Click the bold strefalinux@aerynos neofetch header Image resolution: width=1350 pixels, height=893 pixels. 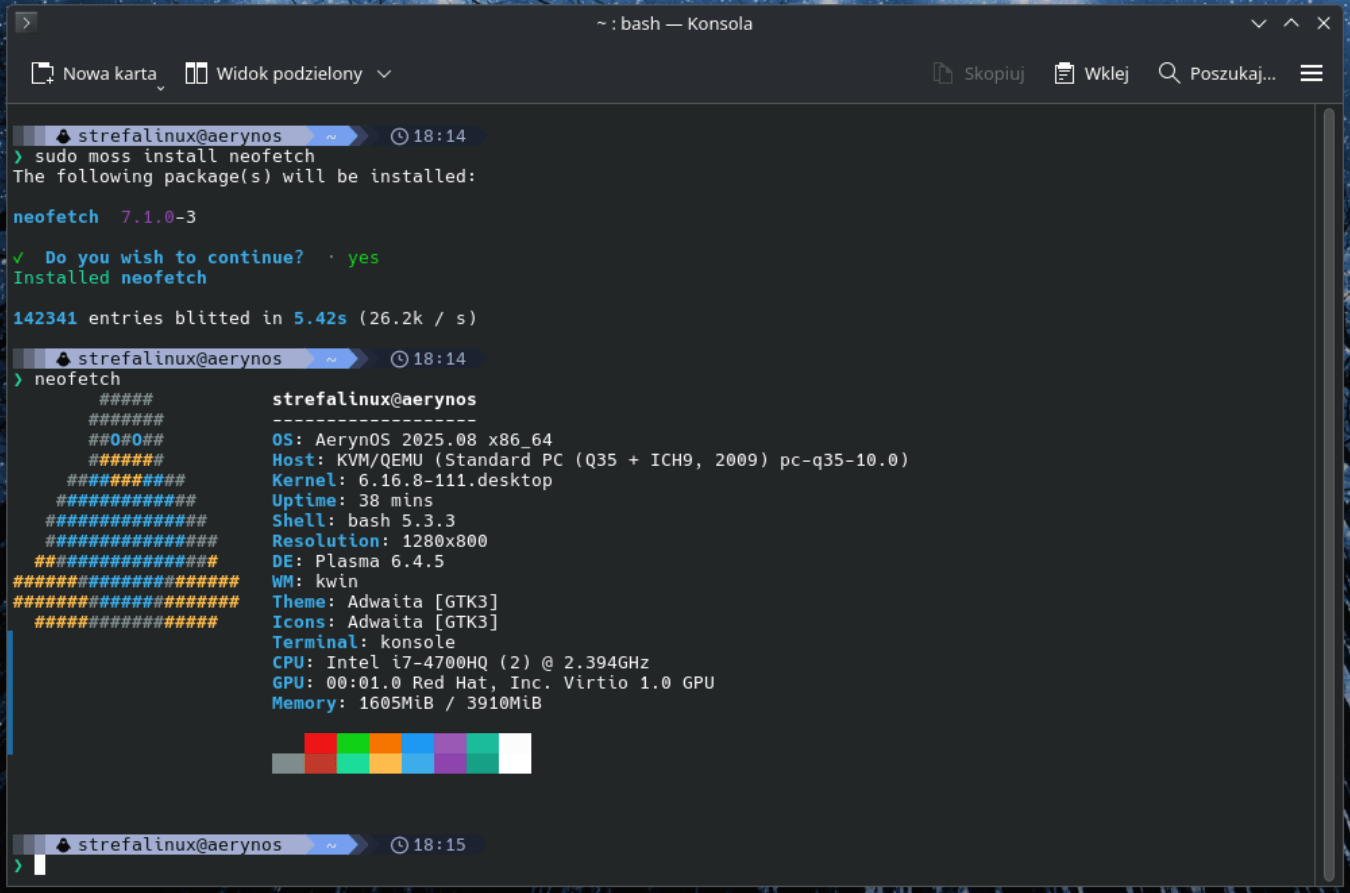click(x=374, y=399)
